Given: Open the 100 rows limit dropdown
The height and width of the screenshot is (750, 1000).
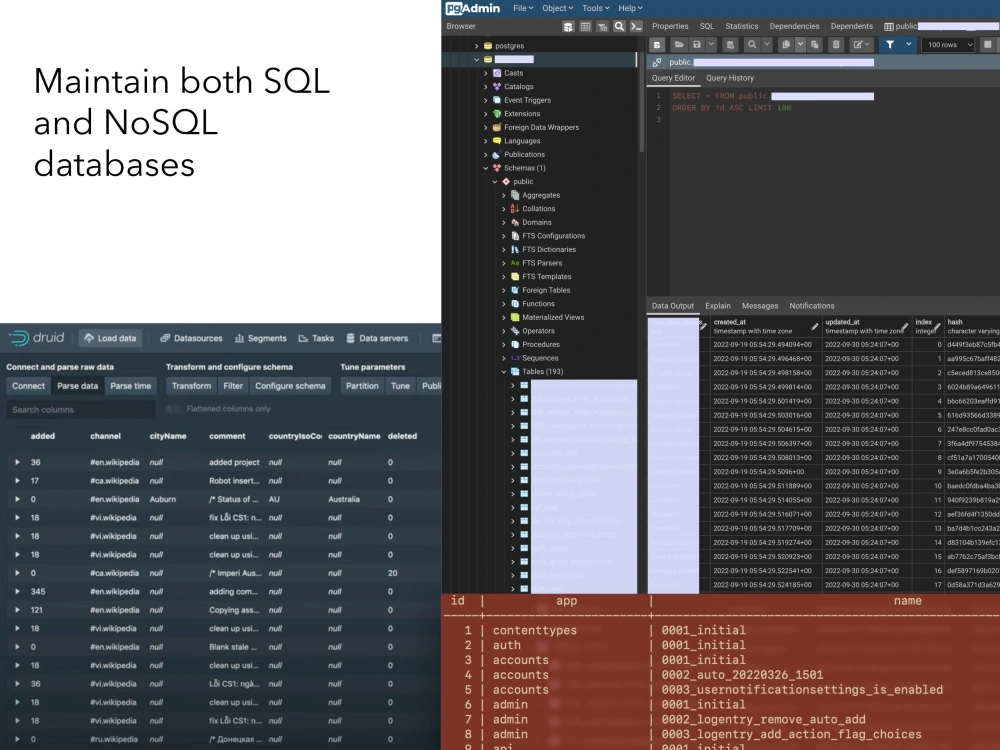Looking at the screenshot, I should click(x=948, y=45).
